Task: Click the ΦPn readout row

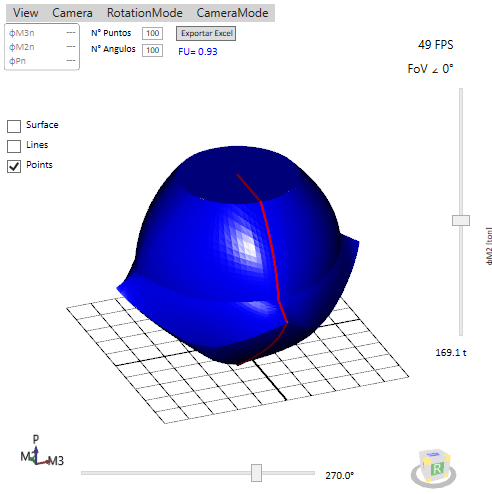Action: [42, 61]
